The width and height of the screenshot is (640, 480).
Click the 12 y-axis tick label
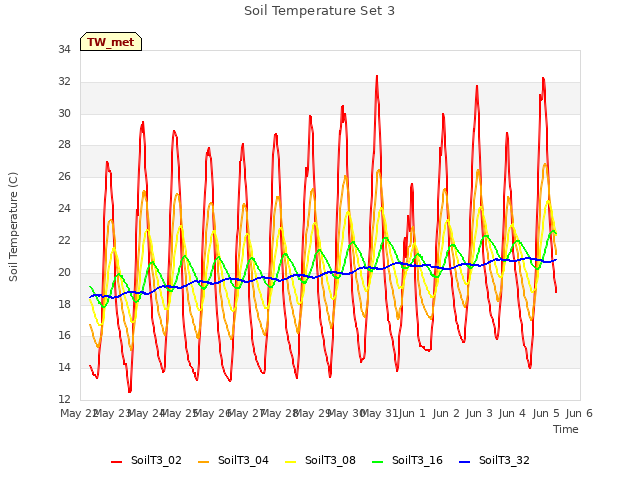coord(64,399)
